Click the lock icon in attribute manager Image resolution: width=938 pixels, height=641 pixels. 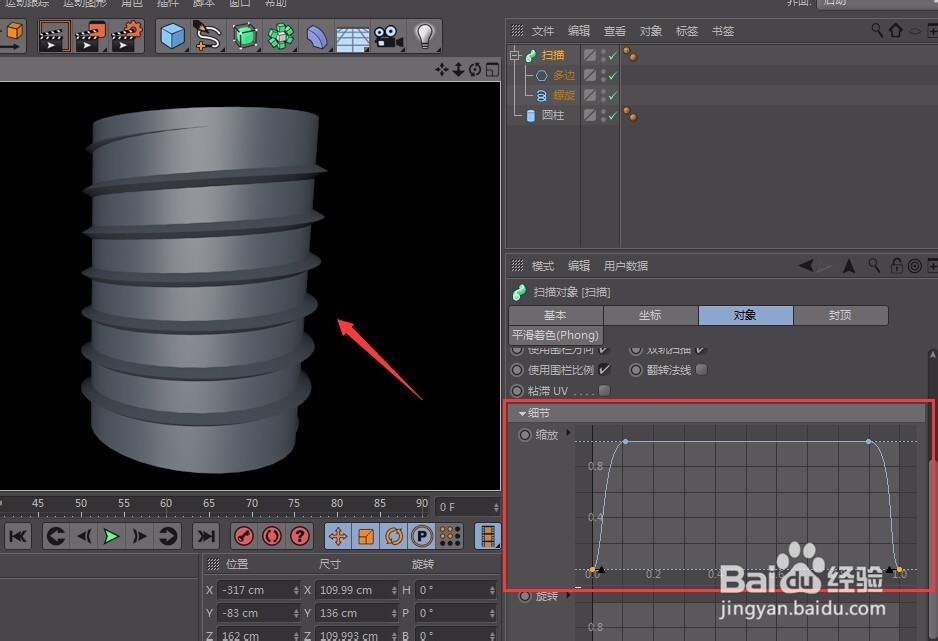[x=897, y=266]
